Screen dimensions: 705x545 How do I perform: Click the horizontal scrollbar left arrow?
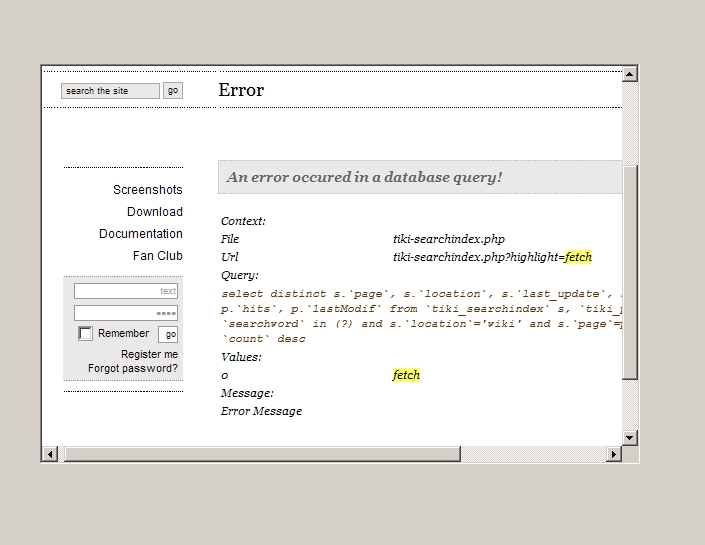pyautogui.click(x=50, y=454)
